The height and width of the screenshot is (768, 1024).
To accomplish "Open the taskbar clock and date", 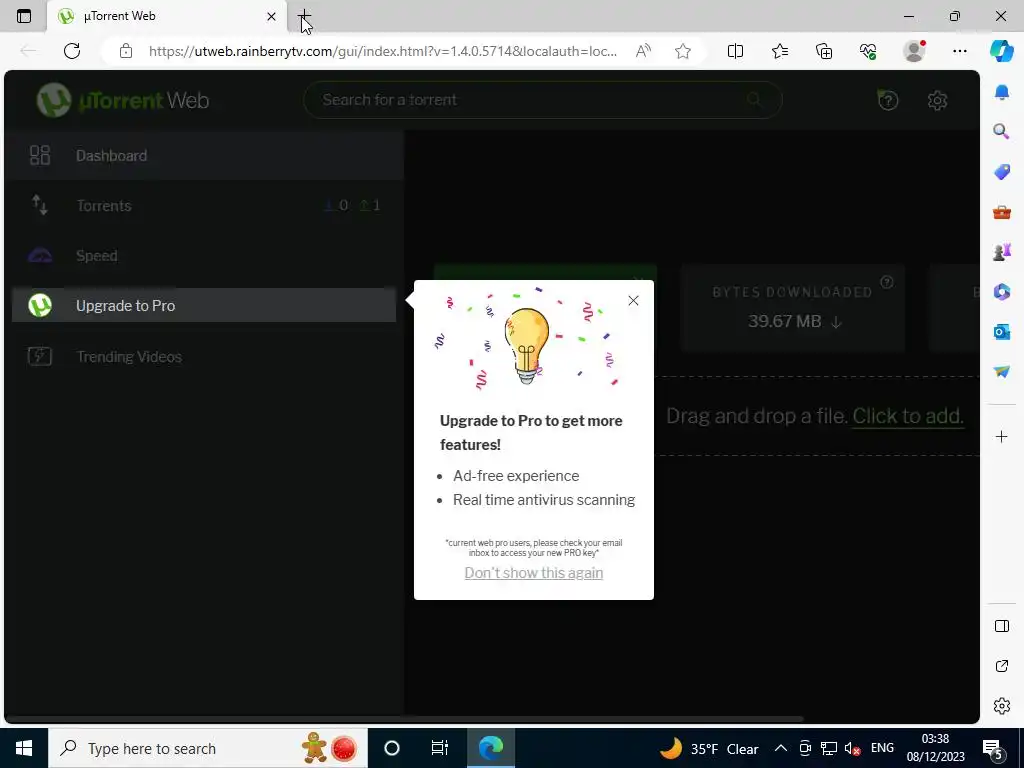I will (x=935, y=748).
